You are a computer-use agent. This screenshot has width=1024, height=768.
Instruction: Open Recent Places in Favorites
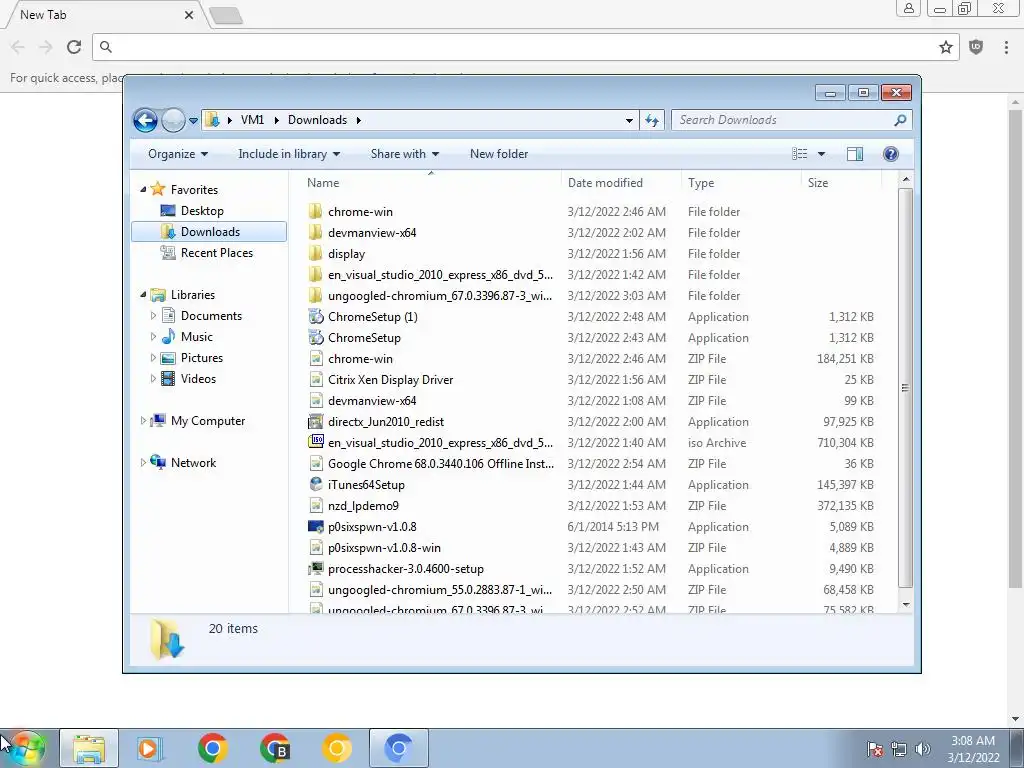[216, 253]
